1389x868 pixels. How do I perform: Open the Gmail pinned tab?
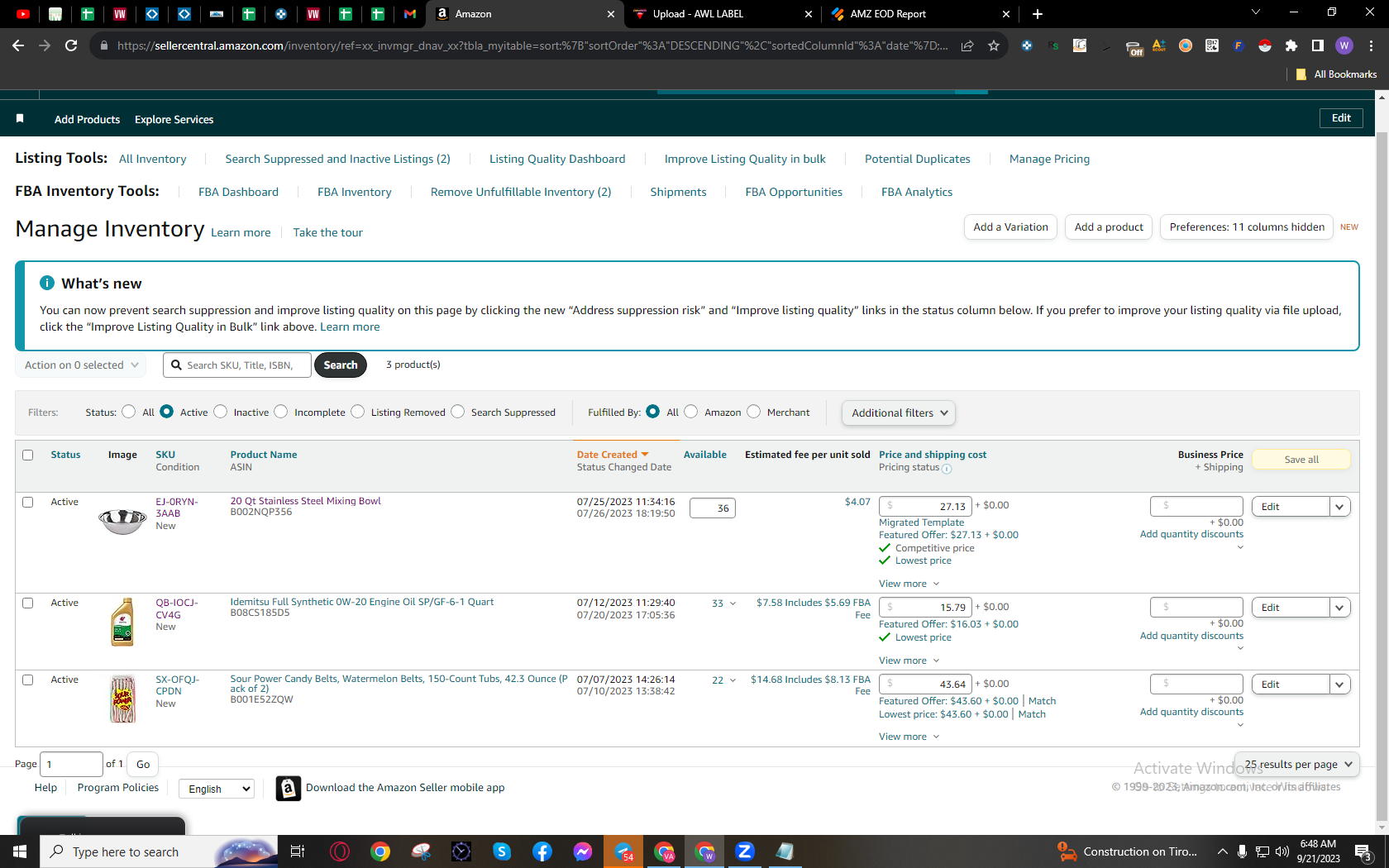(x=410, y=14)
